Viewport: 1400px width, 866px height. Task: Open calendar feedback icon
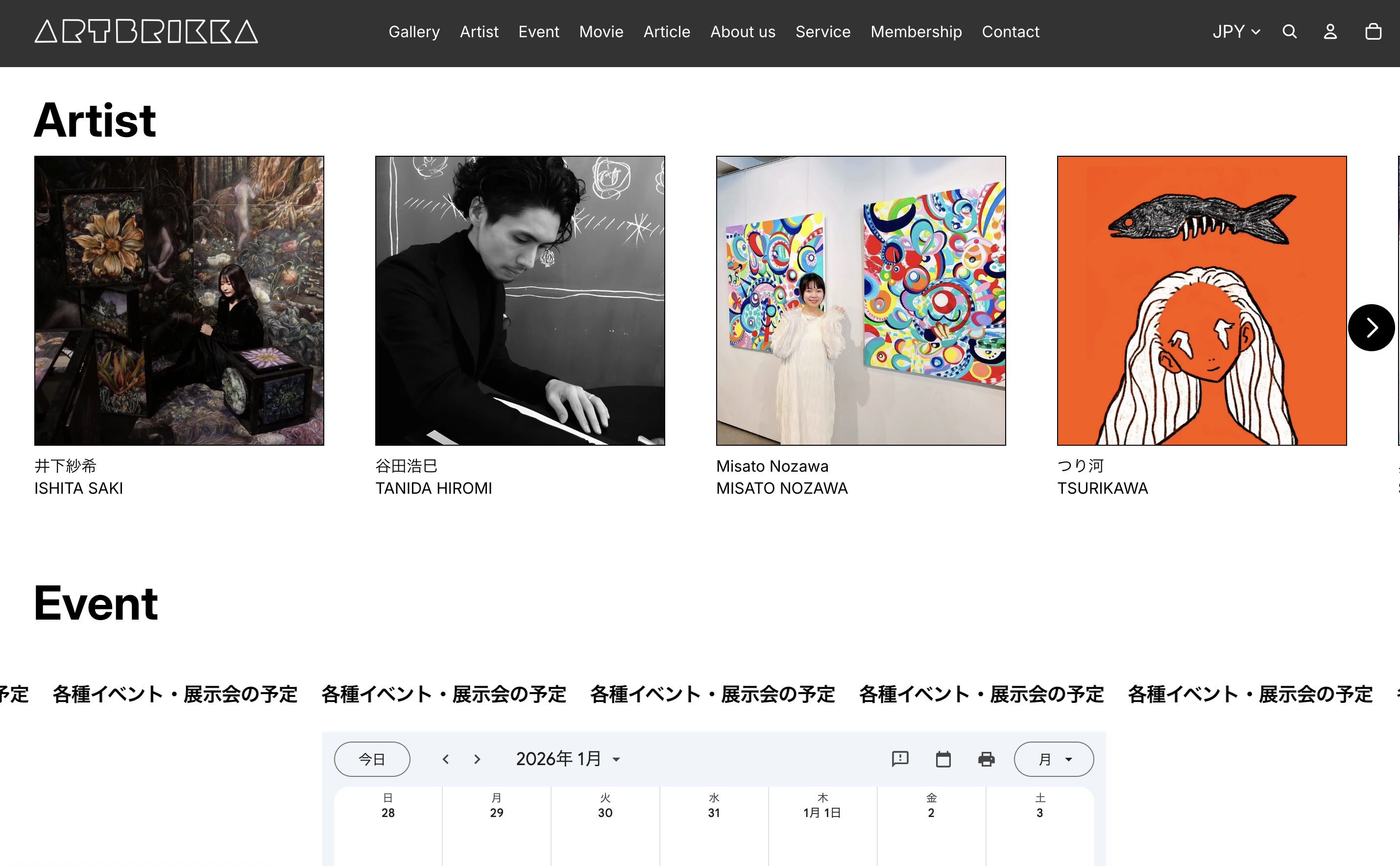point(900,759)
